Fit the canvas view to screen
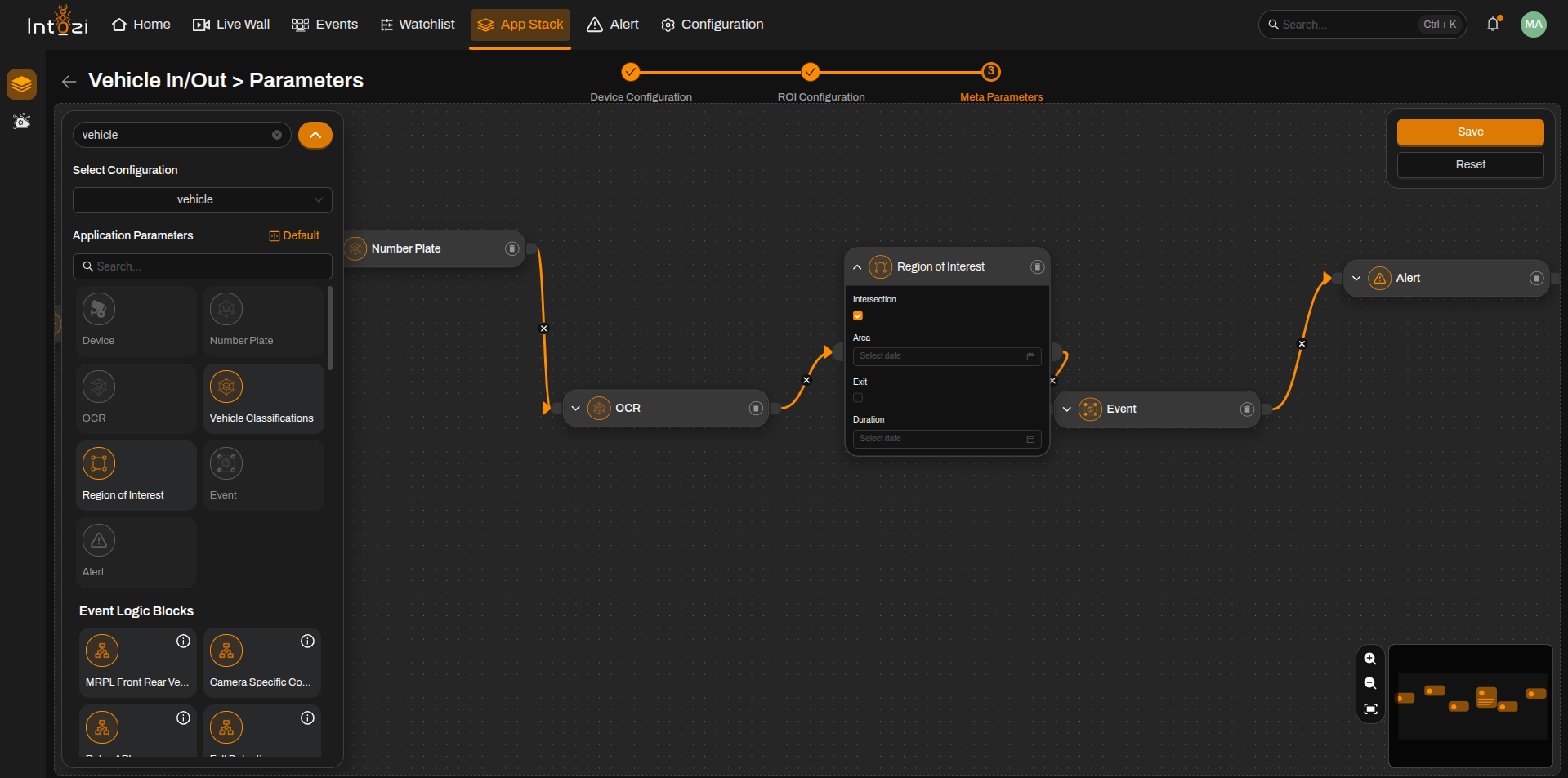1568x778 pixels. click(1370, 709)
